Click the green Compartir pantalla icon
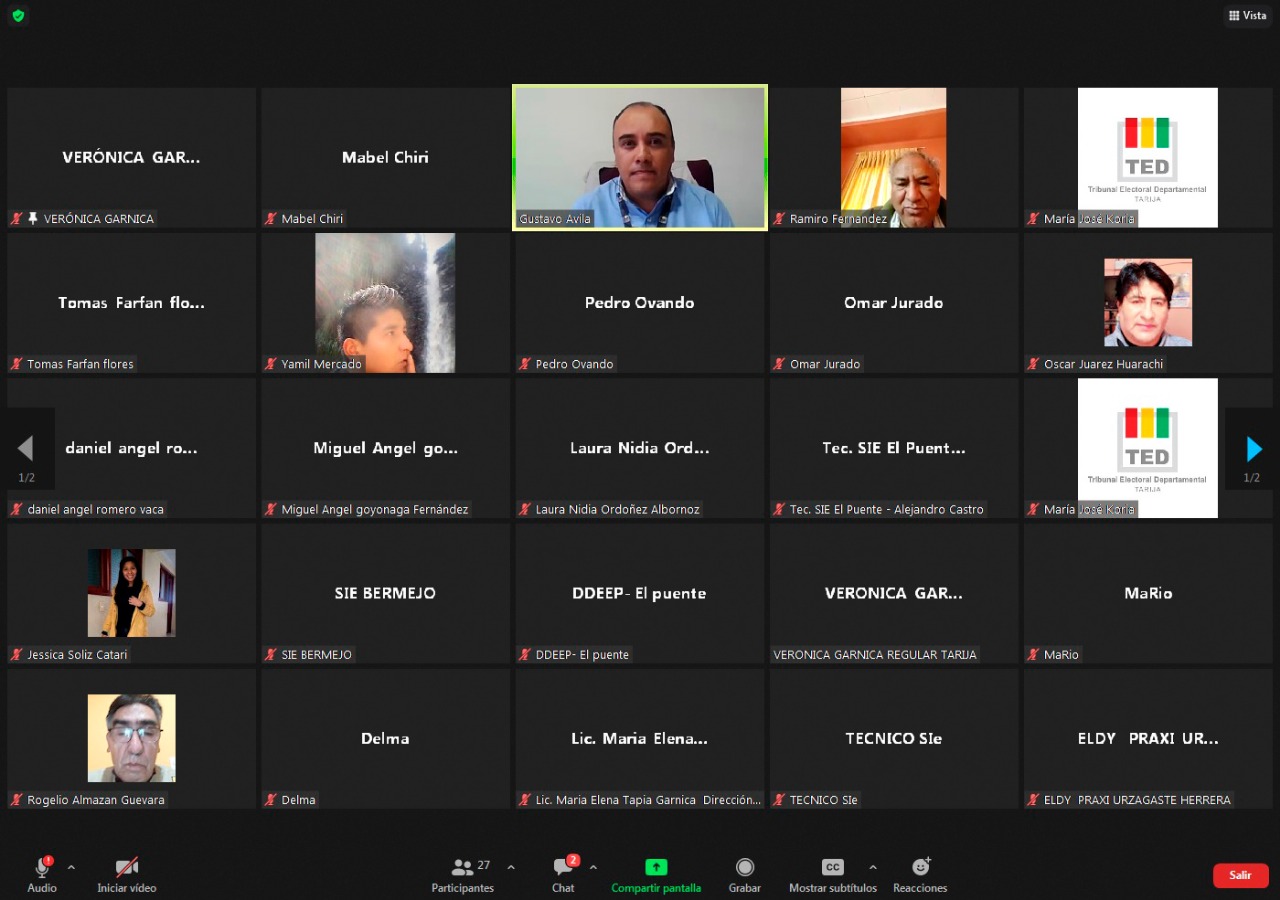 pyautogui.click(x=656, y=867)
